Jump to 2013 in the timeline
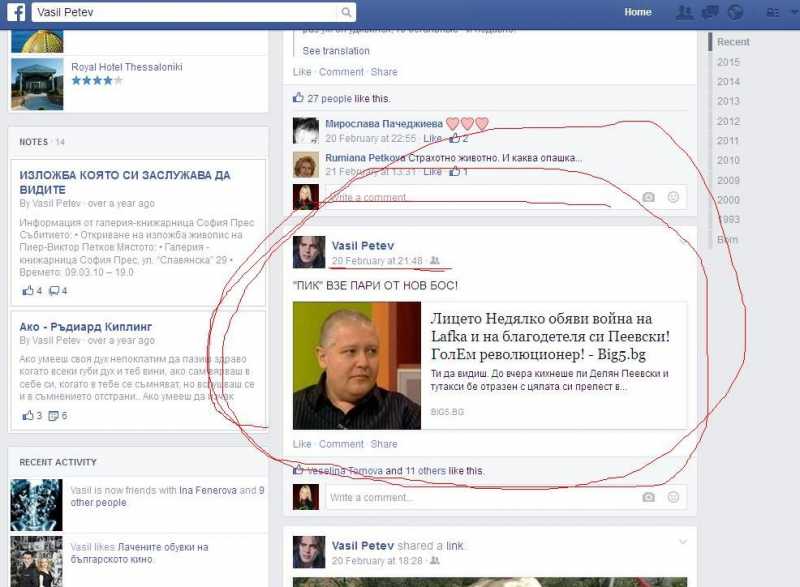The height and width of the screenshot is (587, 800). pos(728,101)
